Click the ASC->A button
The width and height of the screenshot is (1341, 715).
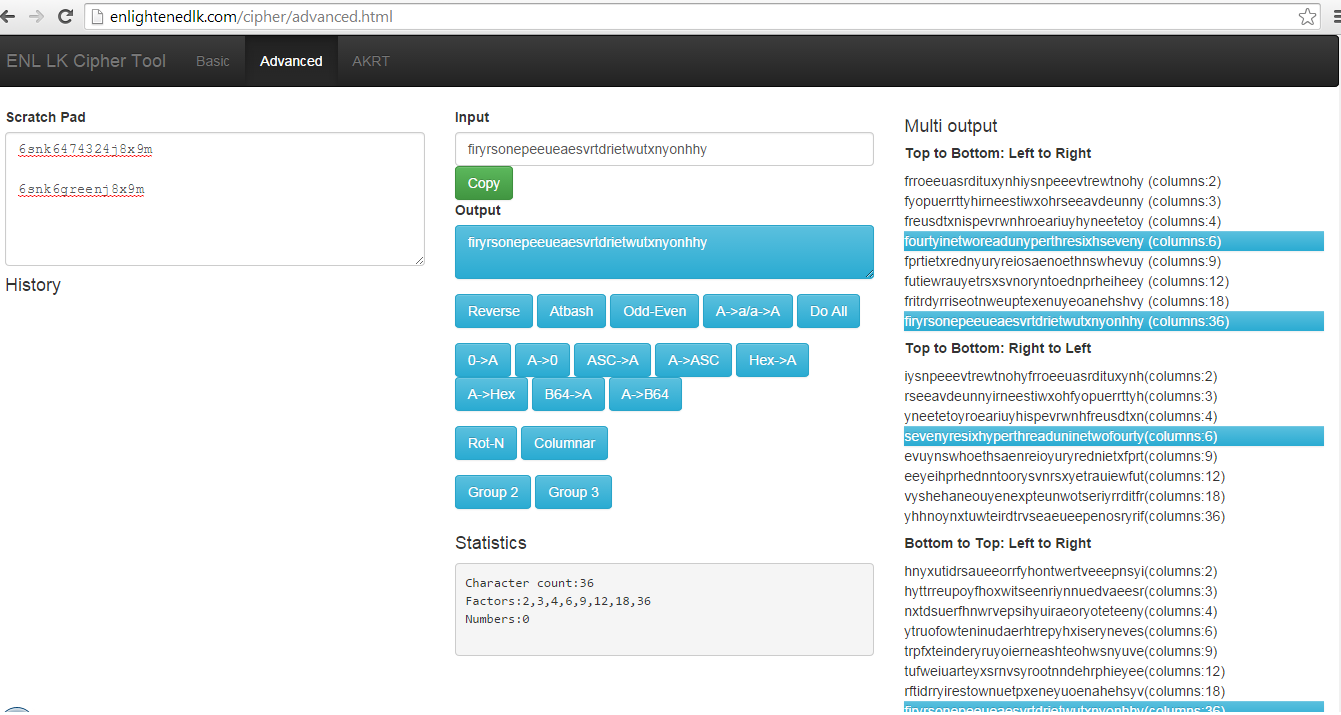coord(613,360)
